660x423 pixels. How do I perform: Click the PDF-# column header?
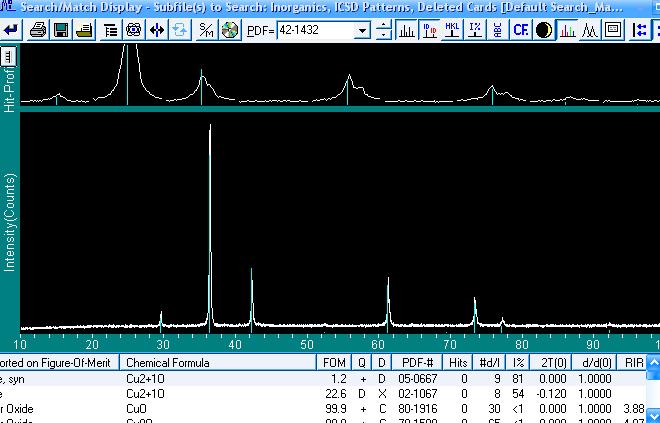coord(417,362)
